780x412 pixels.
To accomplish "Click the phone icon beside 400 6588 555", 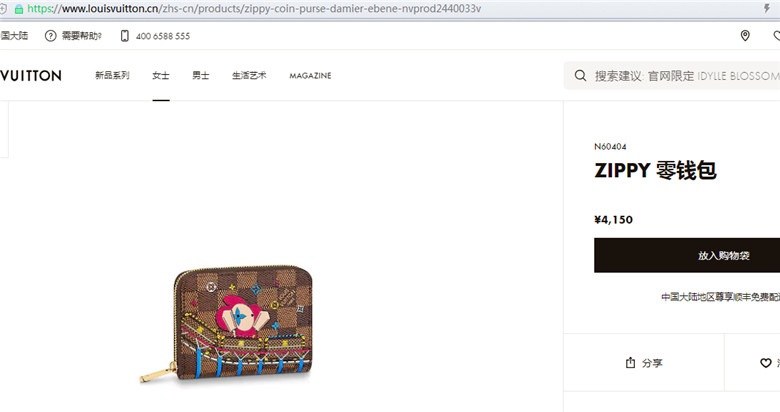I will coord(124,36).
